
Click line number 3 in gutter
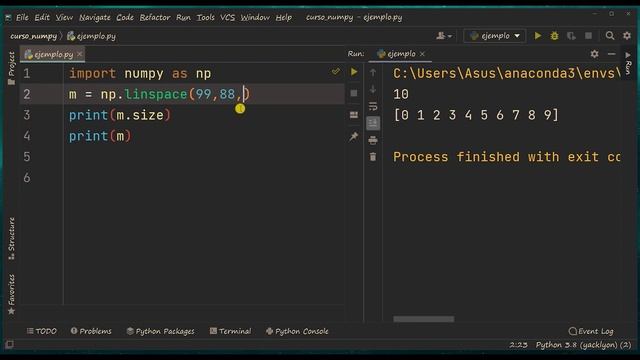point(27,115)
